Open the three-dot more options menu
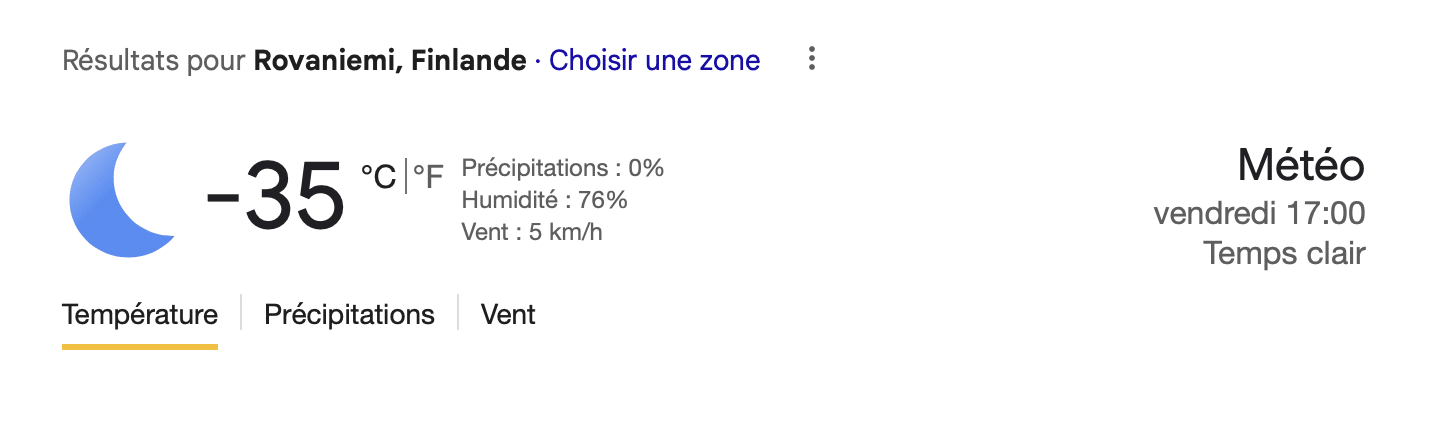 point(812,60)
